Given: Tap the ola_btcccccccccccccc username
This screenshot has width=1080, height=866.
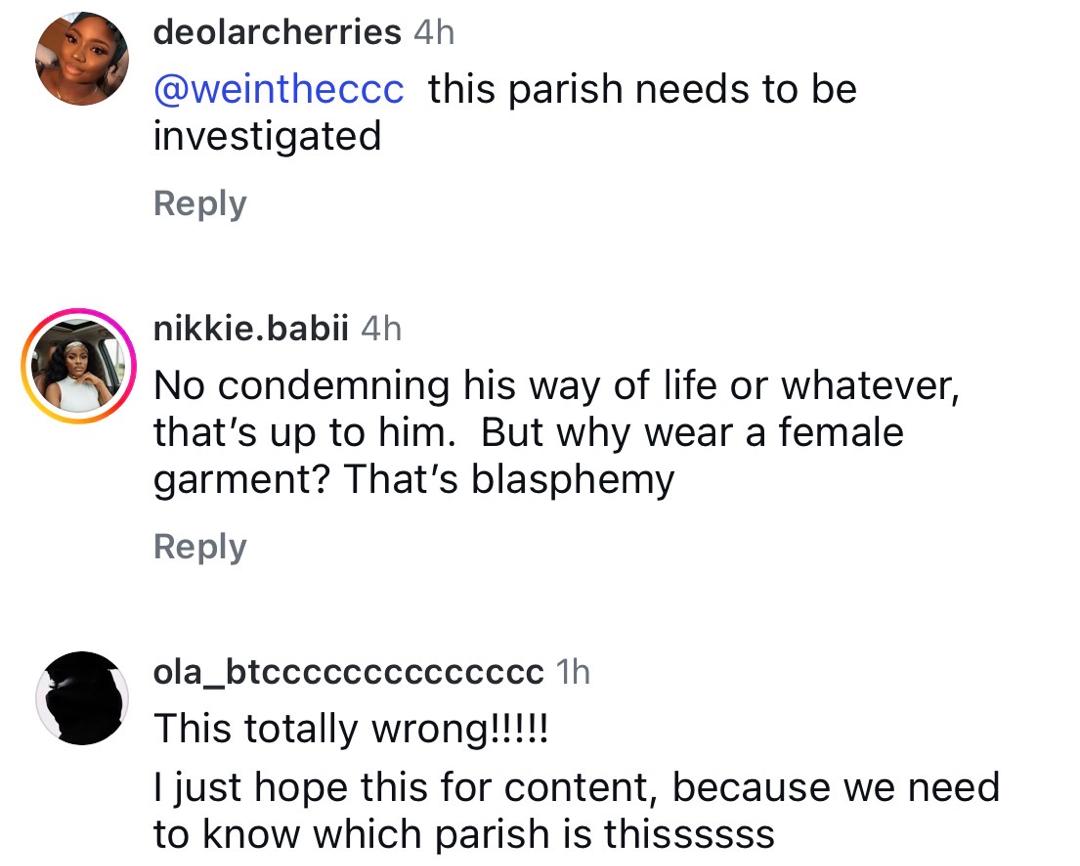Looking at the screenshot, I should coord(347,672).
